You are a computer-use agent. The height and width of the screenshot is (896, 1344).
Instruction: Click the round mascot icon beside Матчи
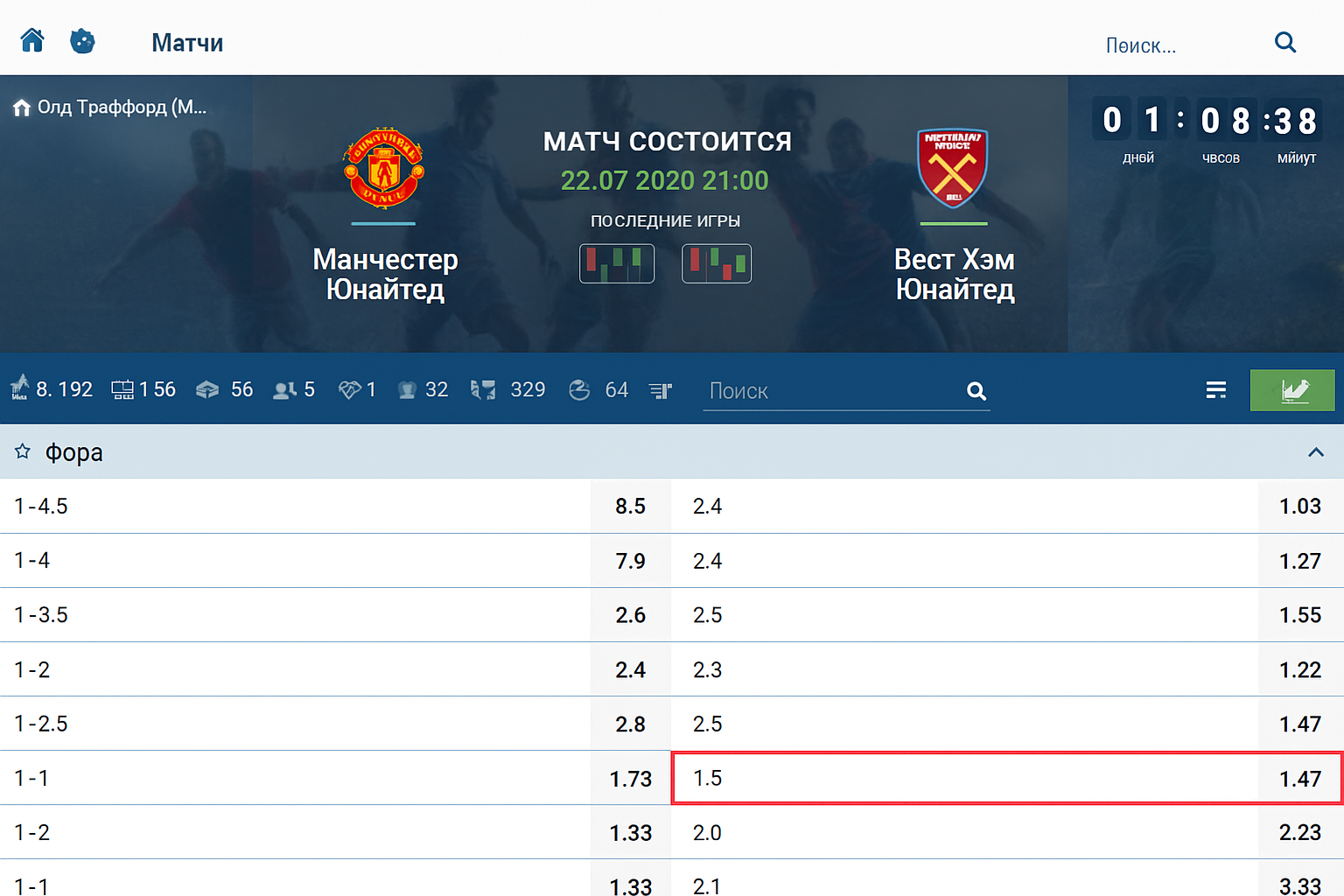coord(82,41)
